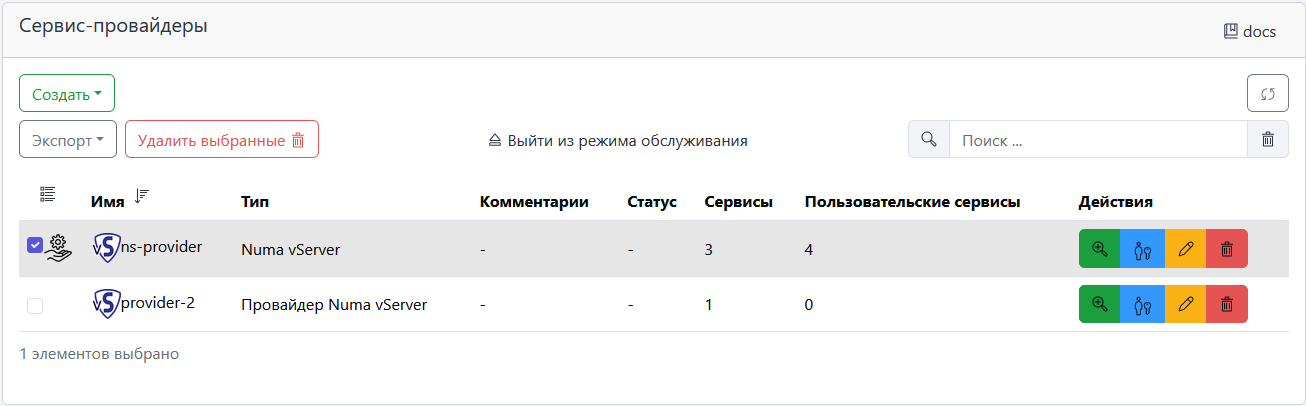Edit provider-2 with the pencil button
This screenshot has width=1306, height=406.
[1186, 304]
